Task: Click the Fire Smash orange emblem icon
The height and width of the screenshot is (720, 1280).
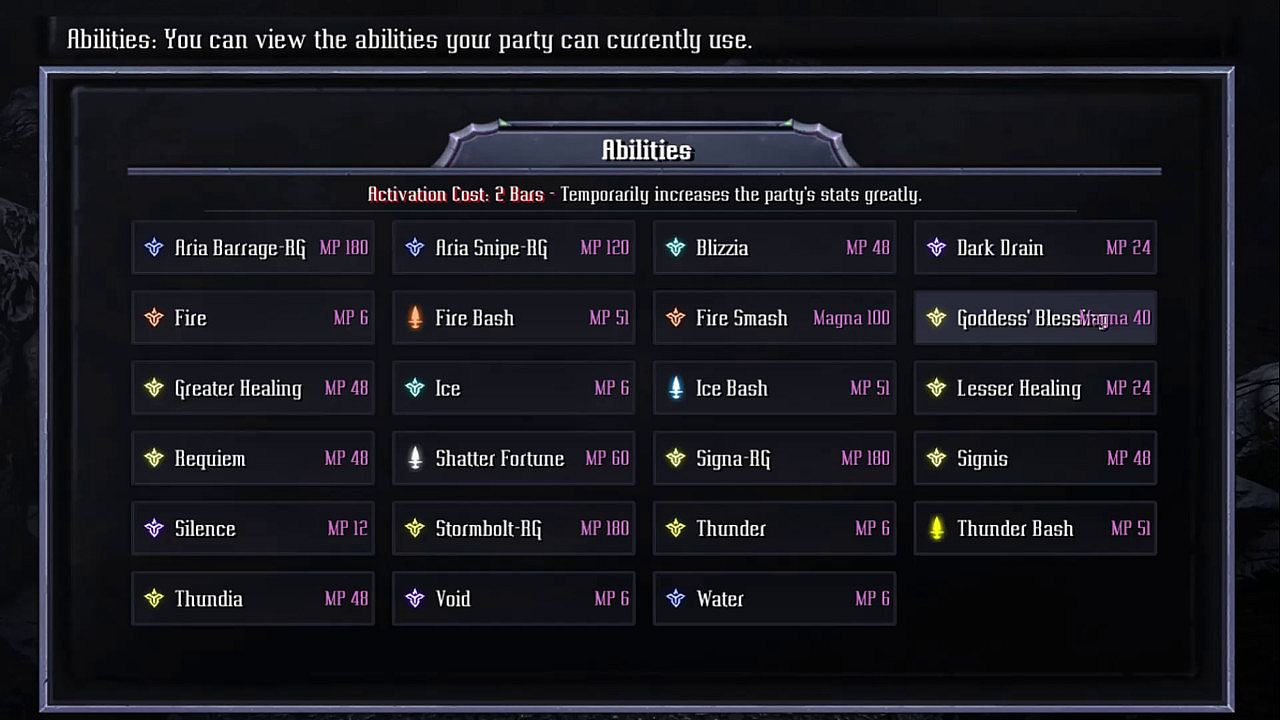Action: coord(676,318)
